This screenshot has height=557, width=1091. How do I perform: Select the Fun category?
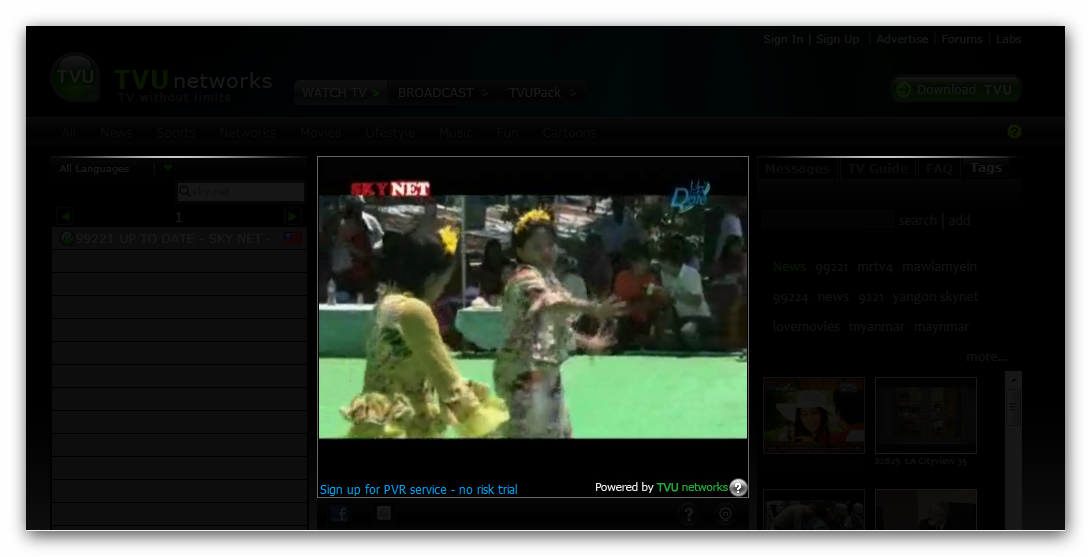pos(507,132)
